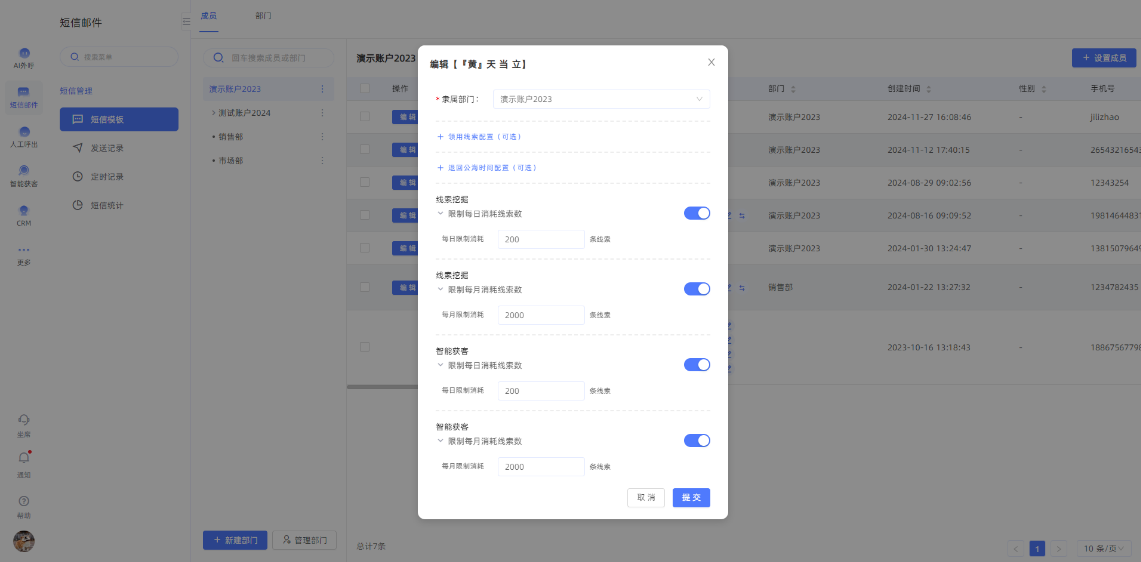This screenshot has height=562, width=1141.
Task: Open the 10条/页 page size dropdown
Action: point(1104,548)
